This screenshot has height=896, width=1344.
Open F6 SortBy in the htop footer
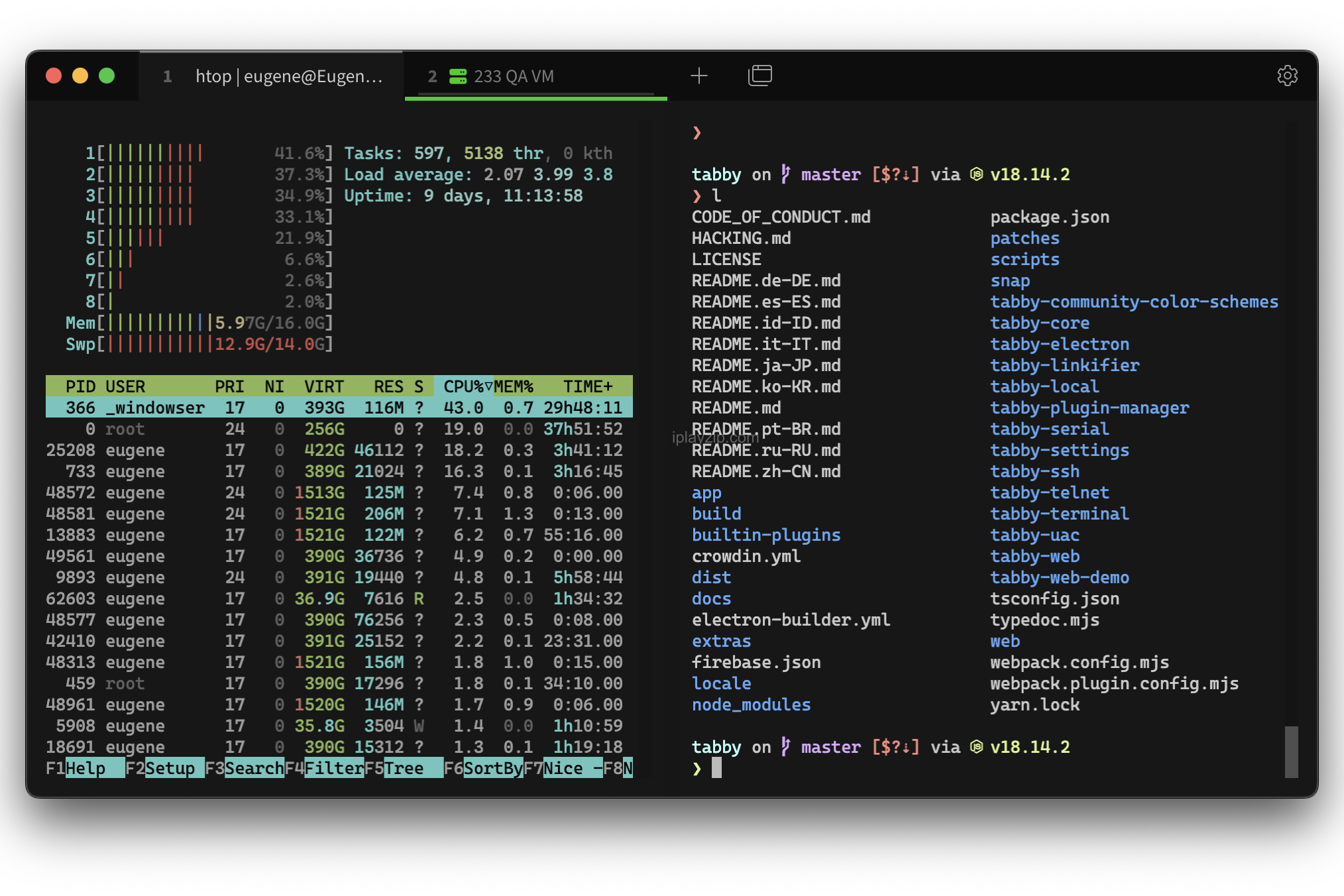click(x=483, y=768)
